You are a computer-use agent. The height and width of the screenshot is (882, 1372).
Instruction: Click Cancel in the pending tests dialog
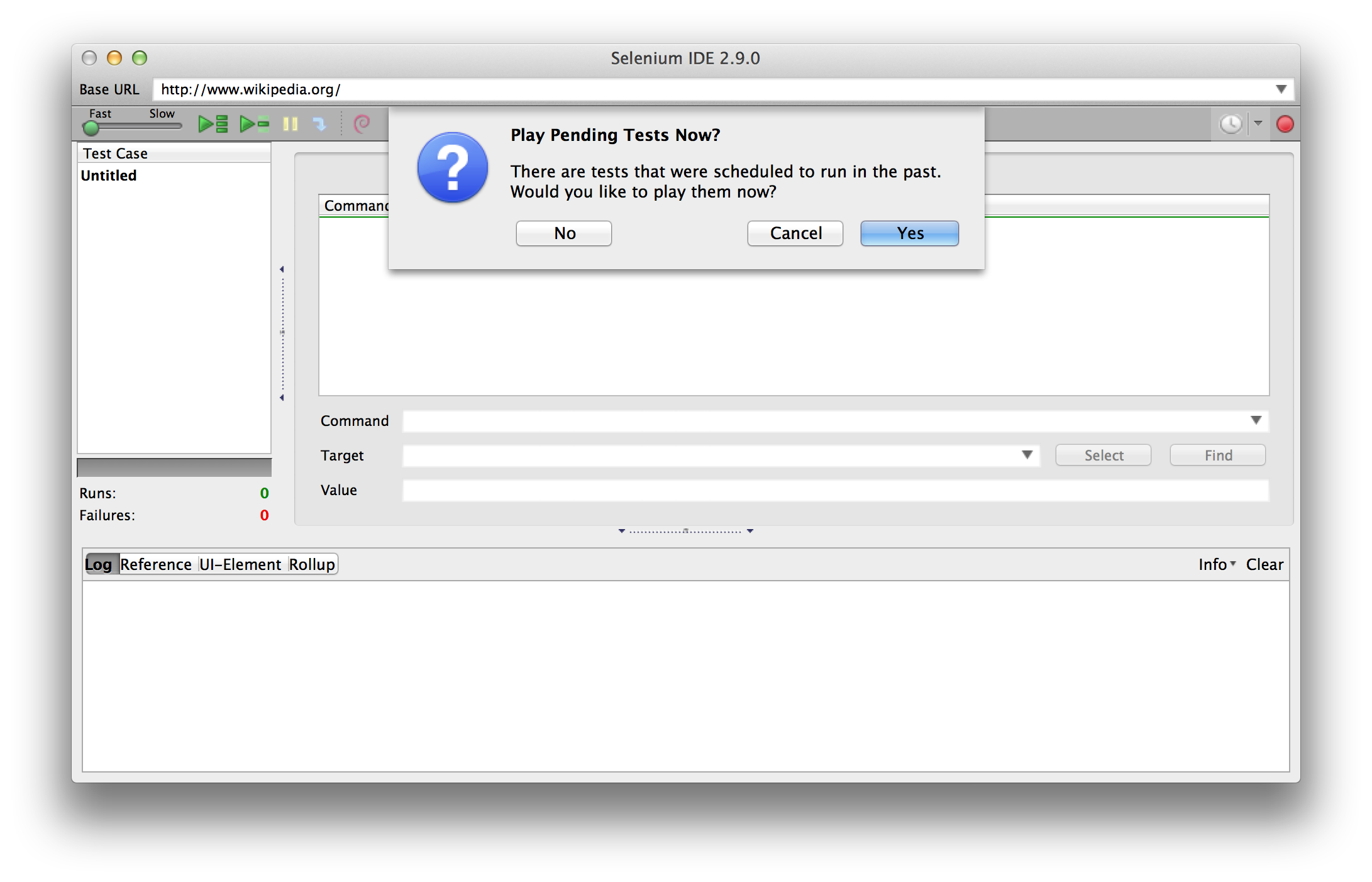[795, 233]
